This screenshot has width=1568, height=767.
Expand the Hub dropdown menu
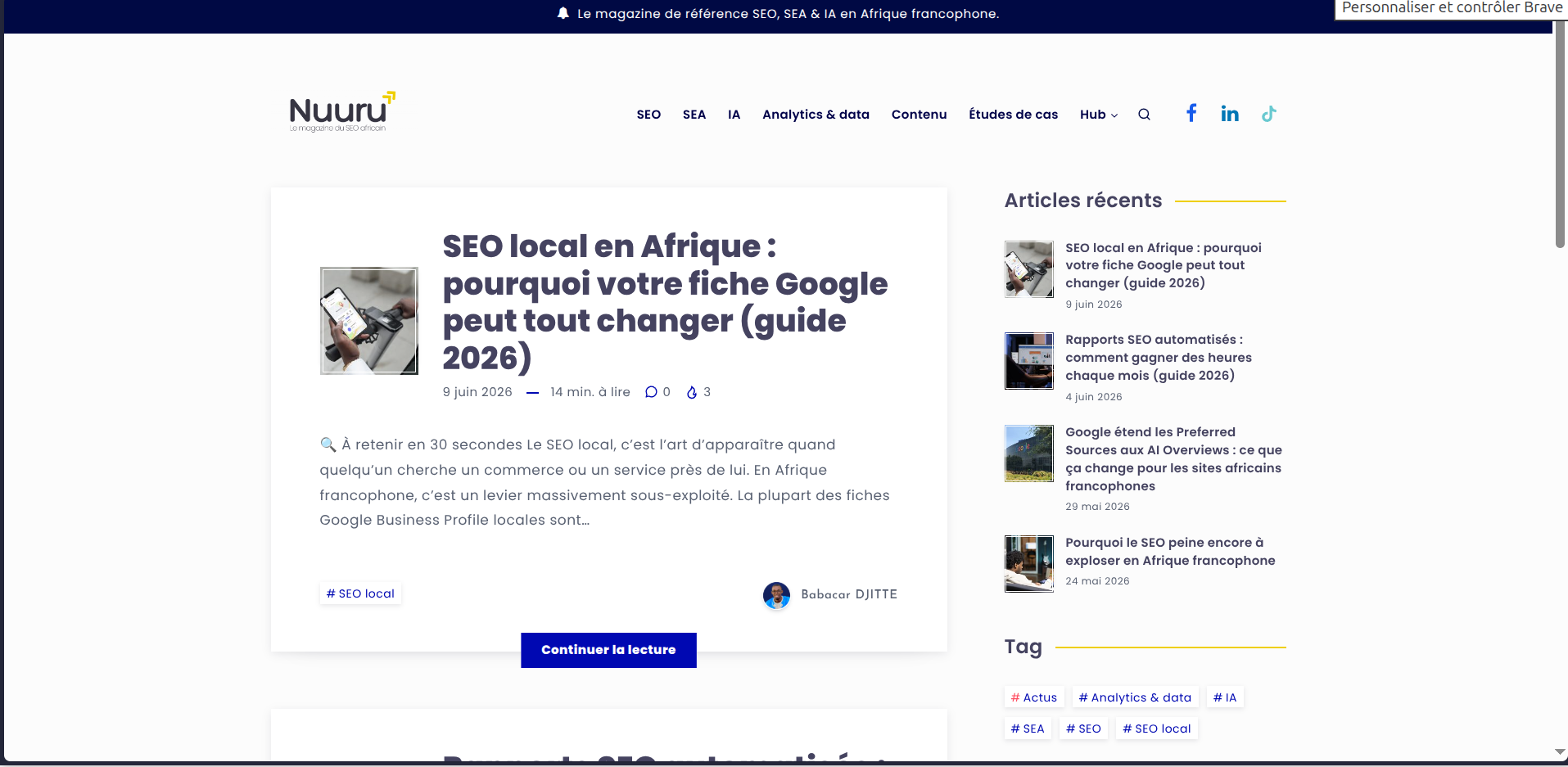tap(1099, 115)
